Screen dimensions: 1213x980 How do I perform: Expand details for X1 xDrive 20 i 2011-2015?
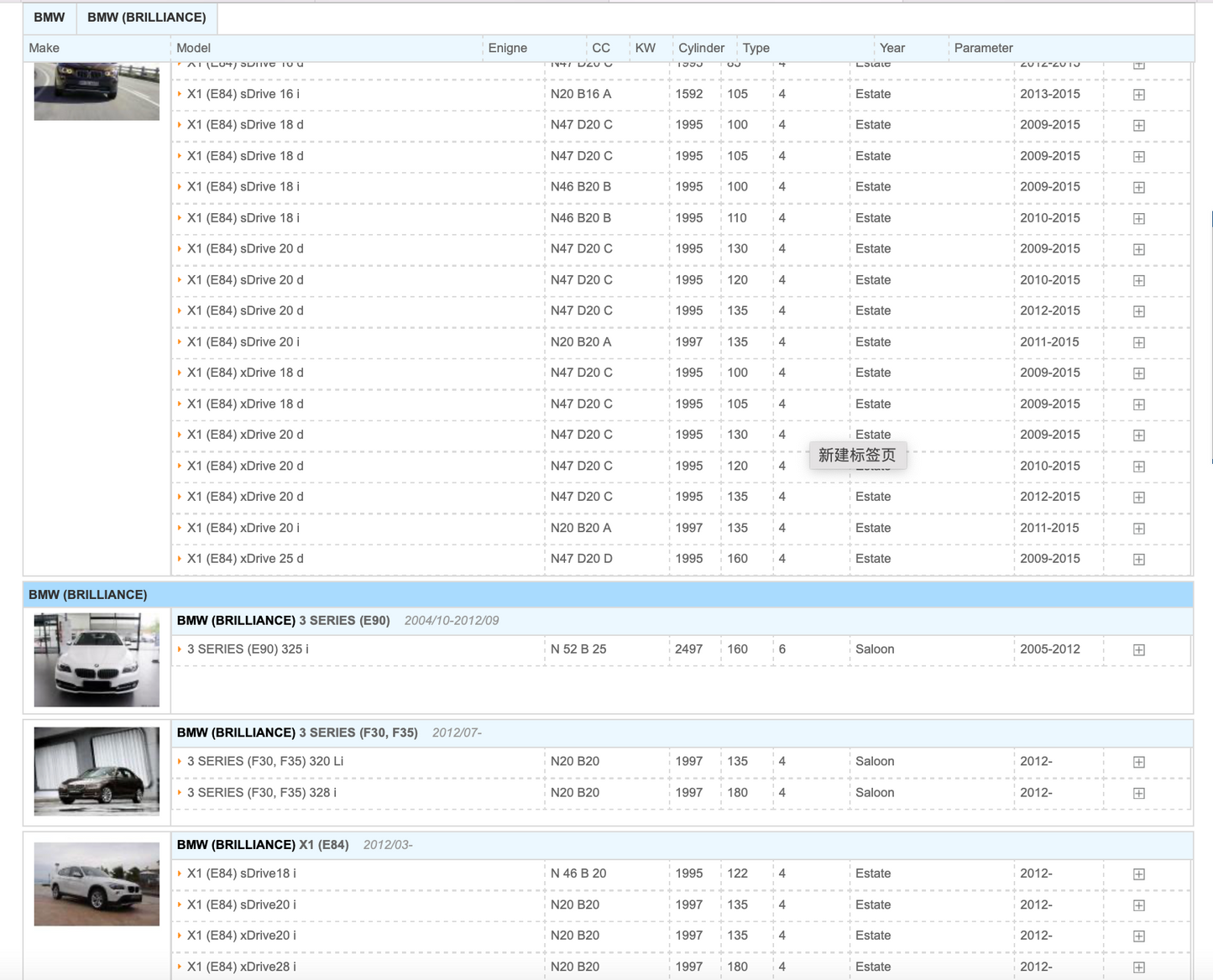[x=1138, y=529]
